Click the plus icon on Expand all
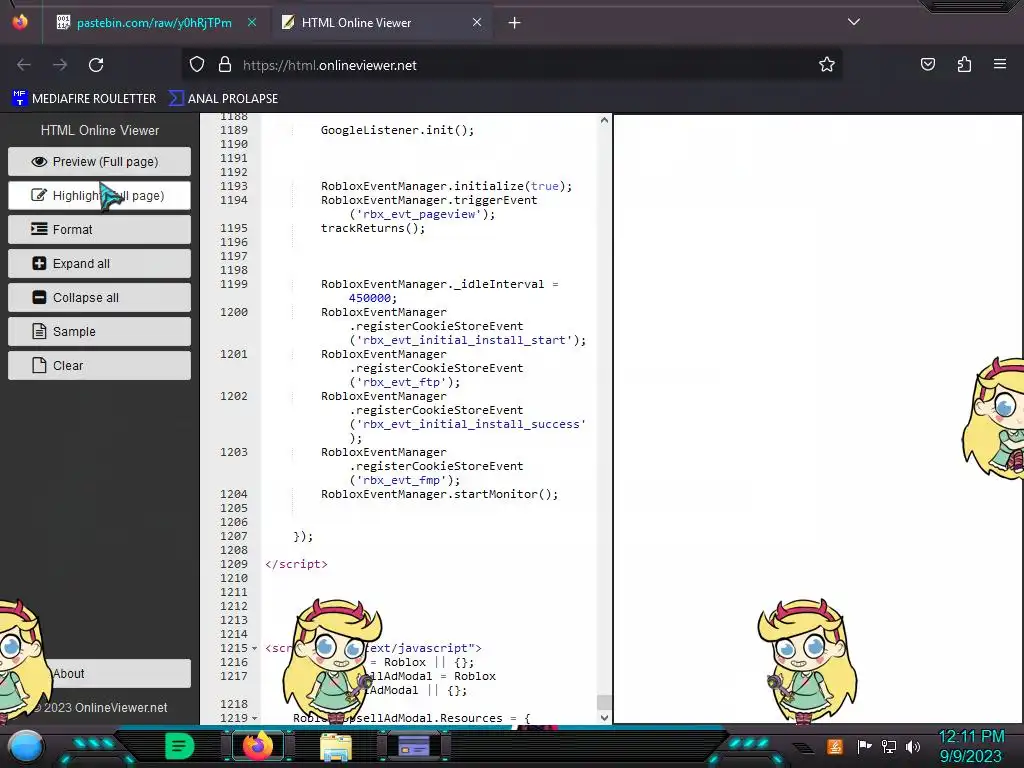The image size is (1024, 768). [x=39, y=263]
